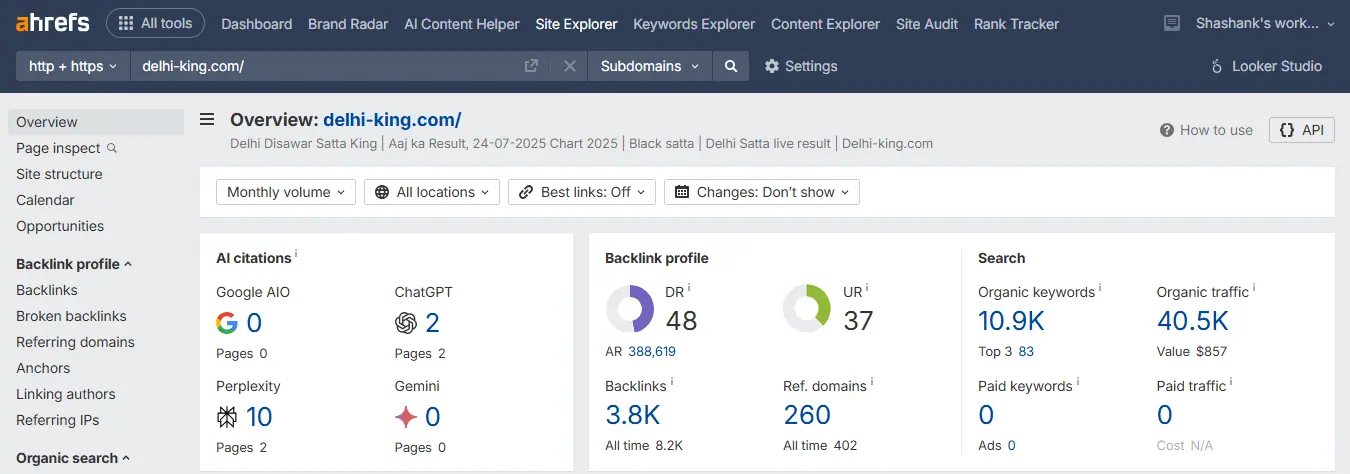The width and height of the screenshot is (1350, 474).
Task: Open URL in new tab icon
Action: (x=531, y=66)
